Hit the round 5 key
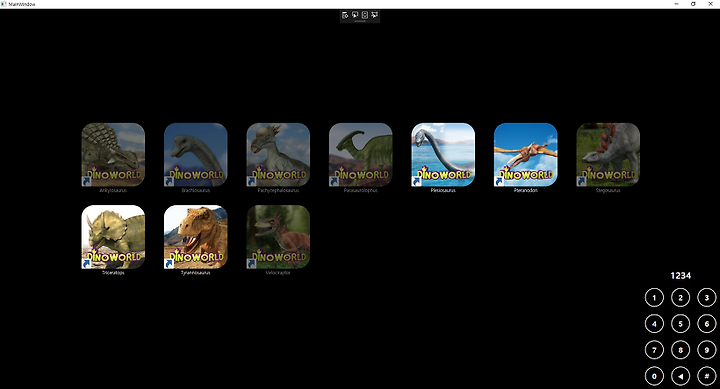 coord(681,324)
